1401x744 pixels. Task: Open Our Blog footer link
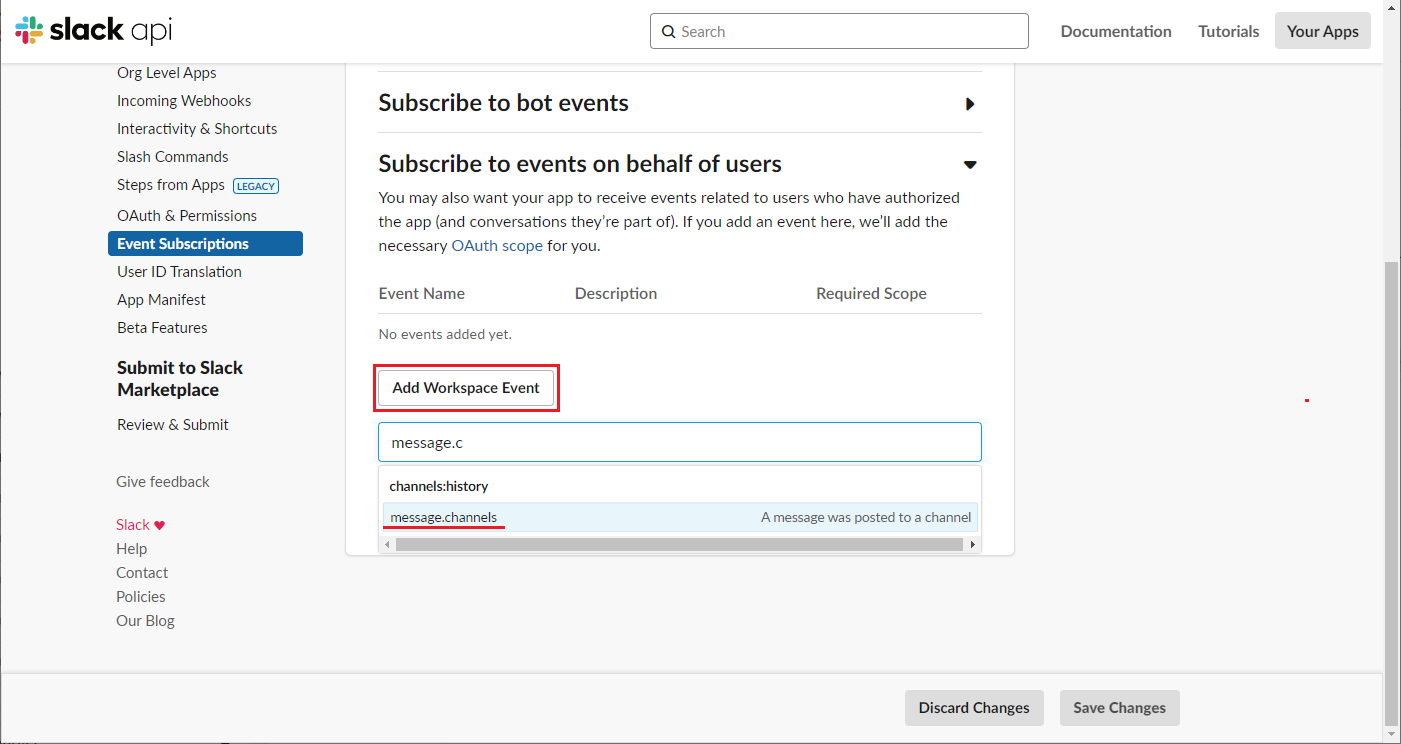click(x=145, y=621)
